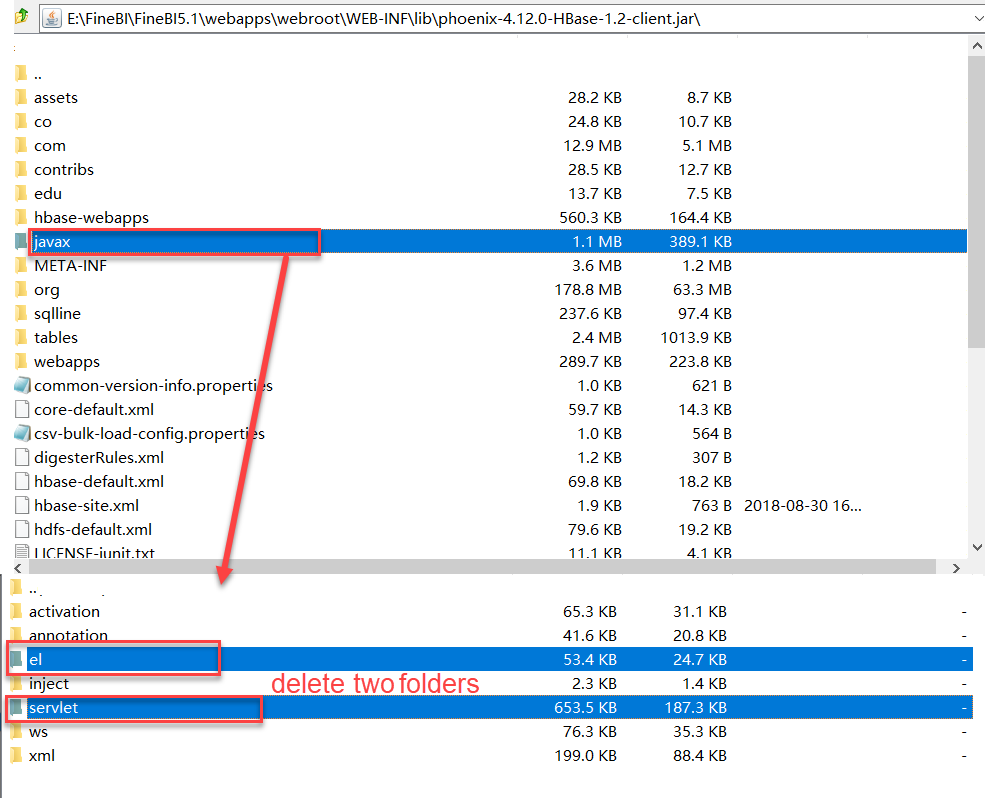Select the 'inject' folder name
The height and width of the screenshot is (798, 985).
pos(49,684)
